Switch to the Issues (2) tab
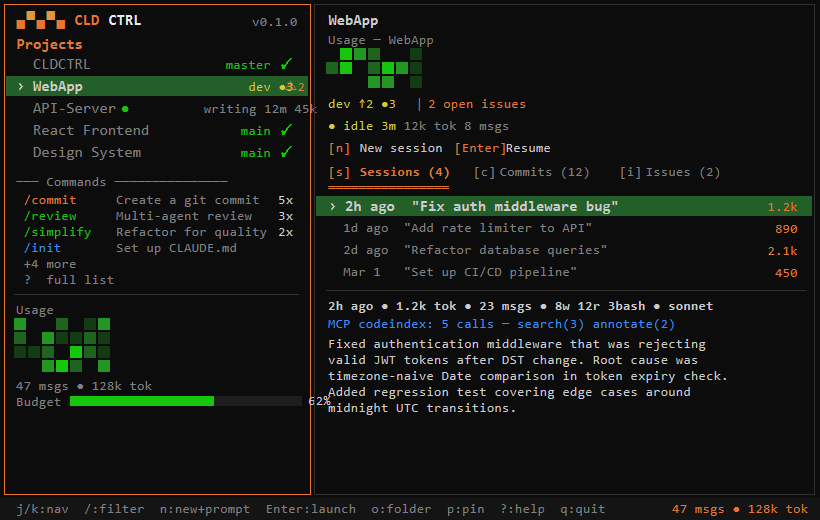Screen dimensions: 820x520 (x=670, y=172)
